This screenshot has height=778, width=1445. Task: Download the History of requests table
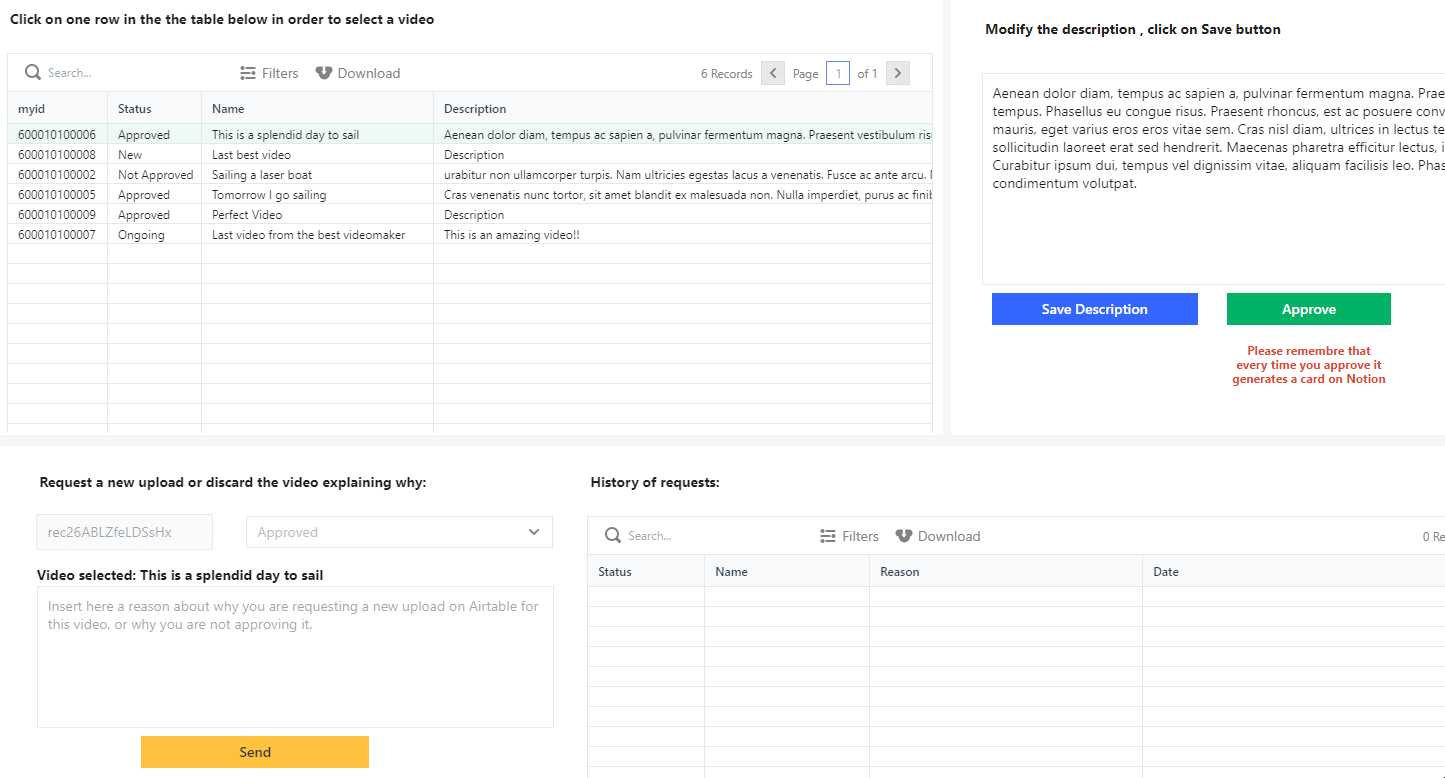(x=937, y=536)
